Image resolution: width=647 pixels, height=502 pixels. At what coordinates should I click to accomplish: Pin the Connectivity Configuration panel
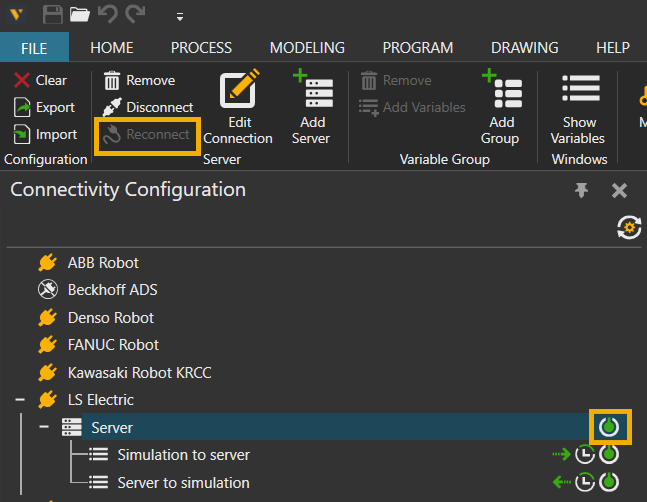tap(582, 190)
